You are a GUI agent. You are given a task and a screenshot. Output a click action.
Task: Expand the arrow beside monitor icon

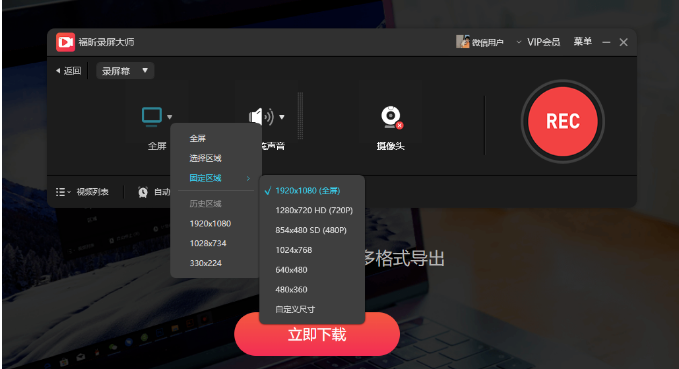pos(170,117)
